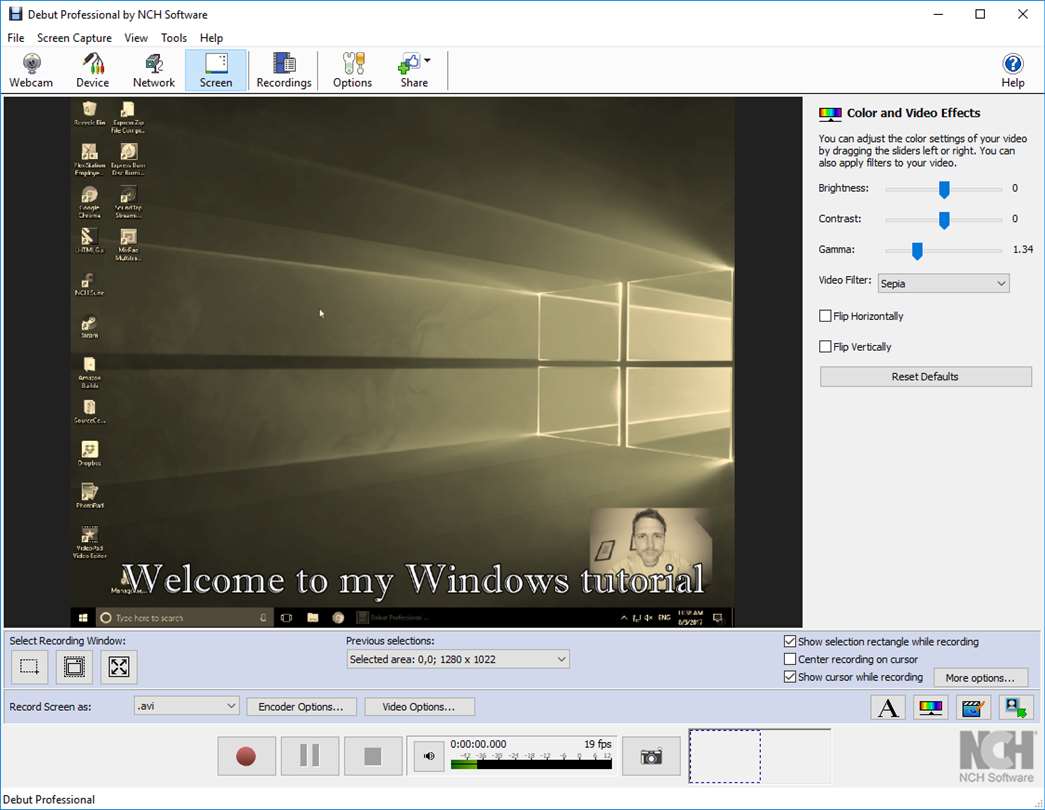Open the text caption tool
This screenshot has width=1045, height=810.
[888, 707]
